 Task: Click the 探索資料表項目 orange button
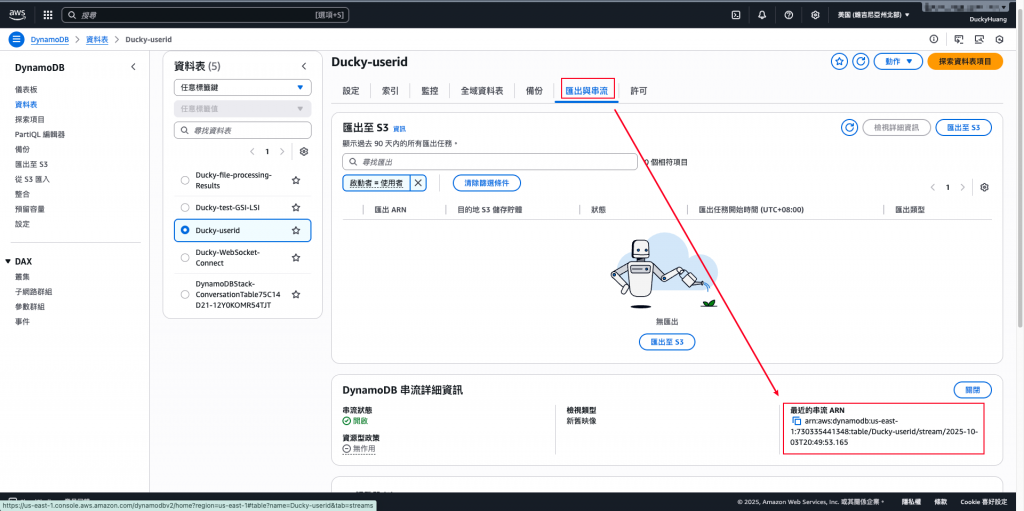pyautogui.click(x=965, y=61)
